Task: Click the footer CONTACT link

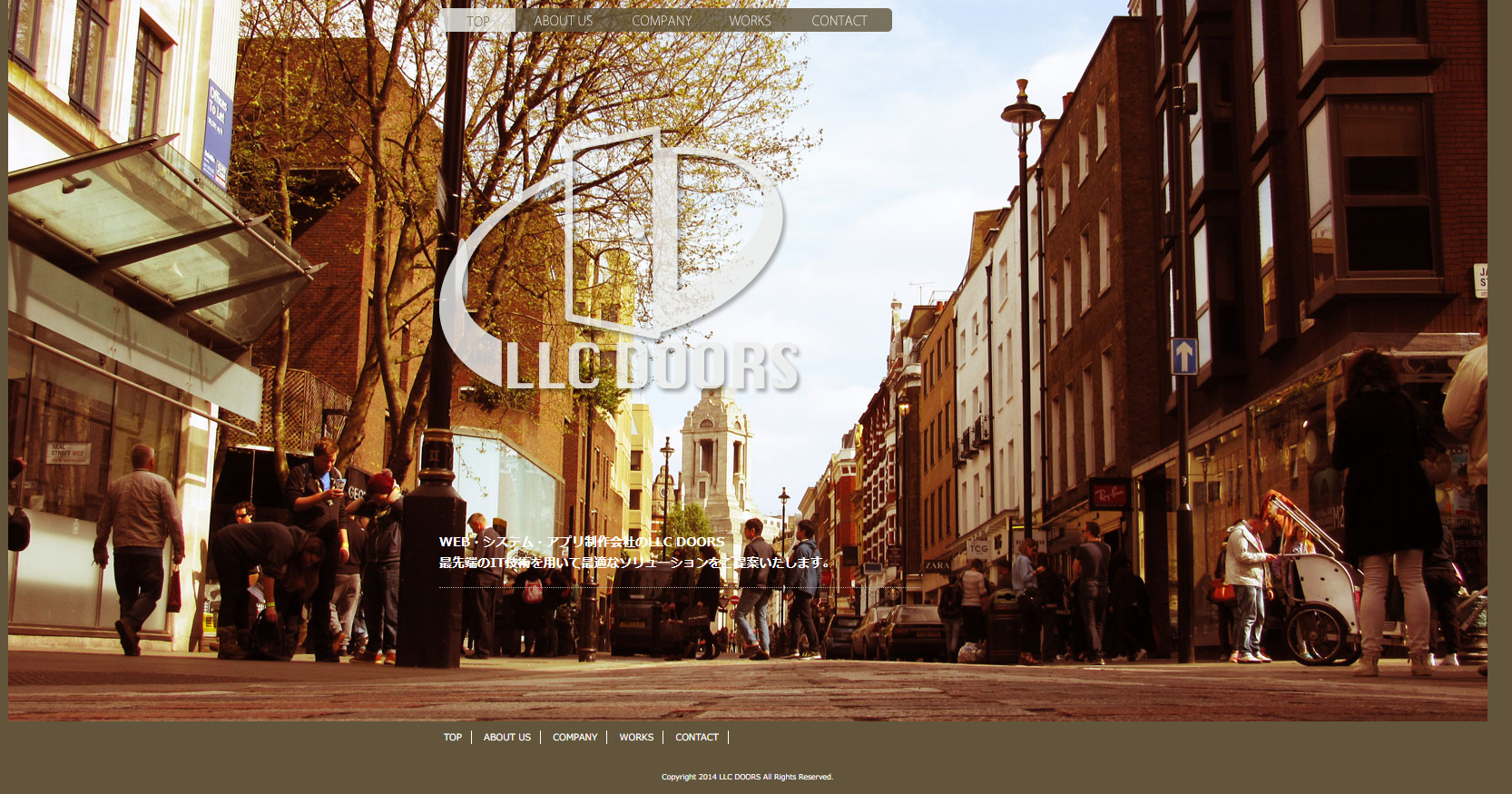Action: point(696,738)
